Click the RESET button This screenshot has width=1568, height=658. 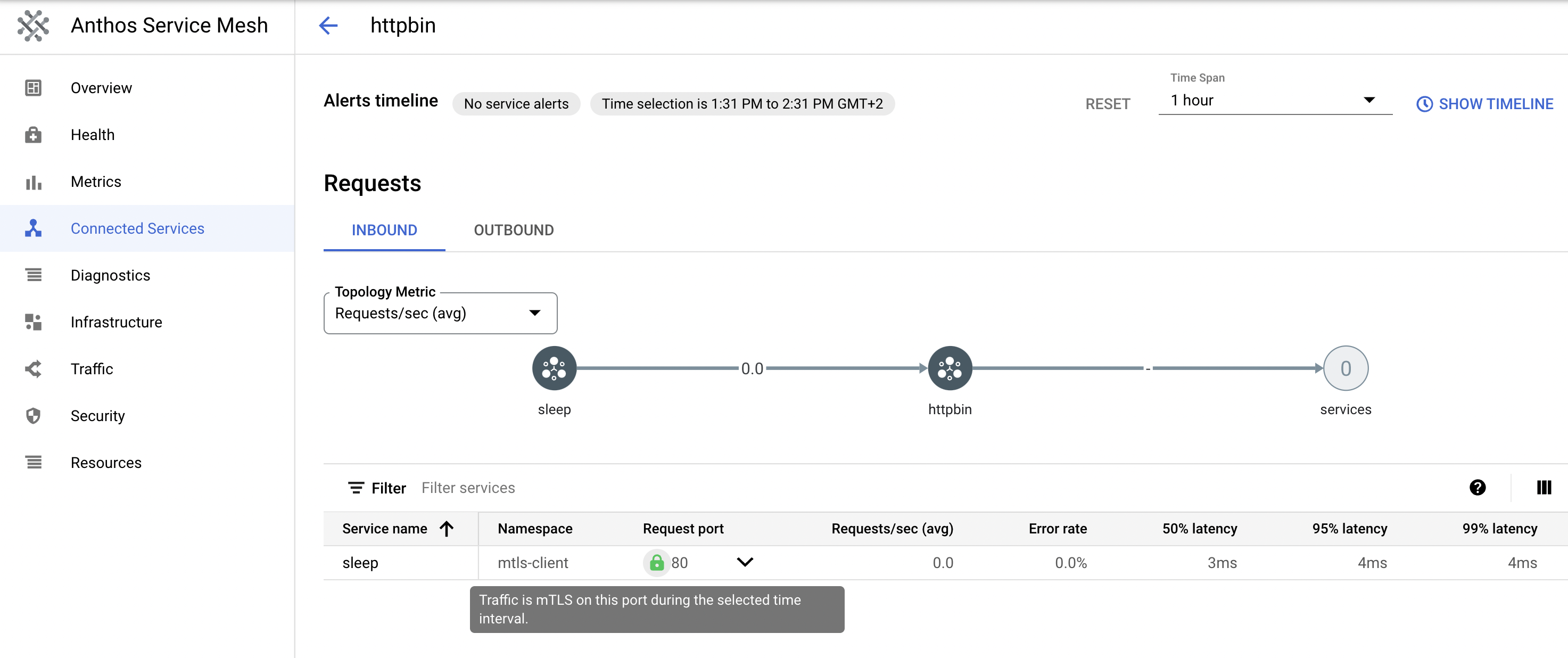tap(1107, 104)
